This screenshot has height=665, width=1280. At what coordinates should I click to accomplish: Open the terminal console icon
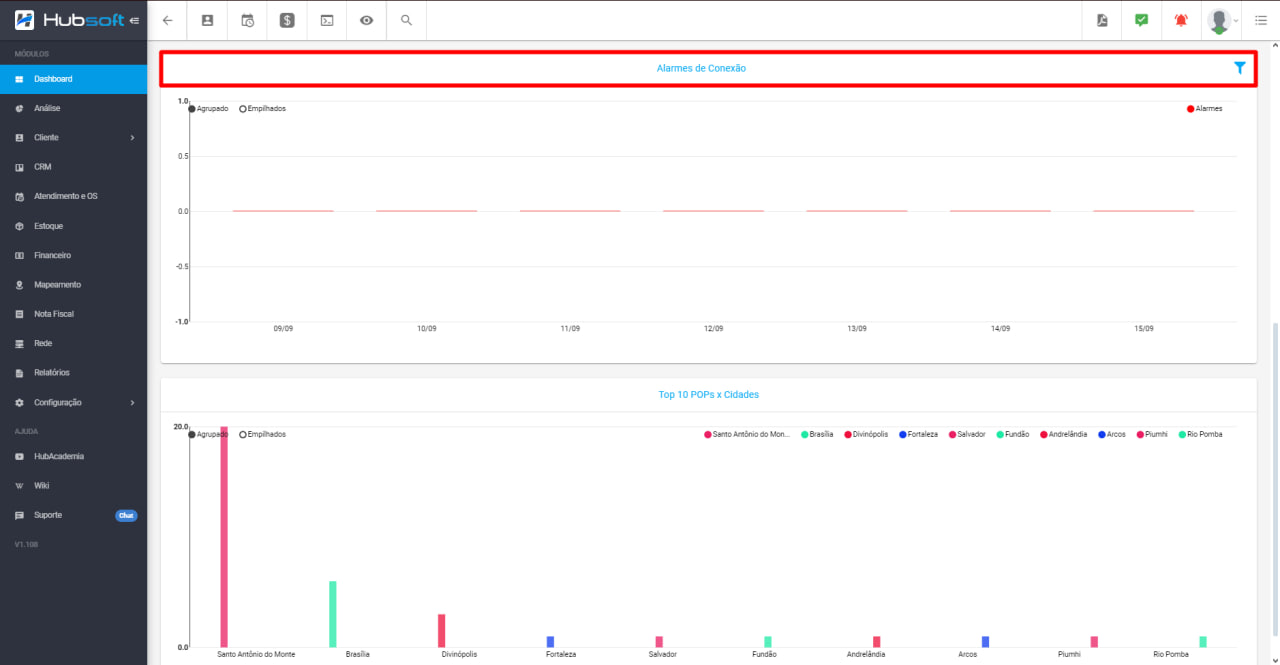tap(327, 20)
